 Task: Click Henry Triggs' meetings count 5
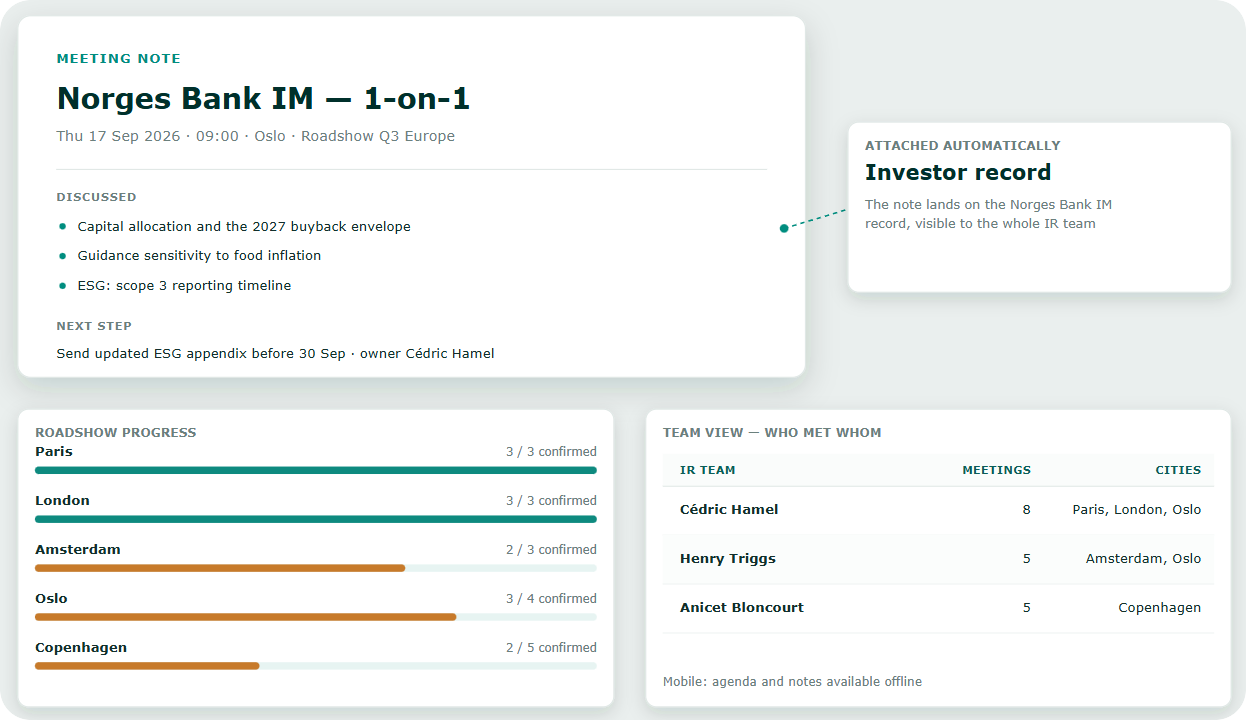(x=1026, y=559)
